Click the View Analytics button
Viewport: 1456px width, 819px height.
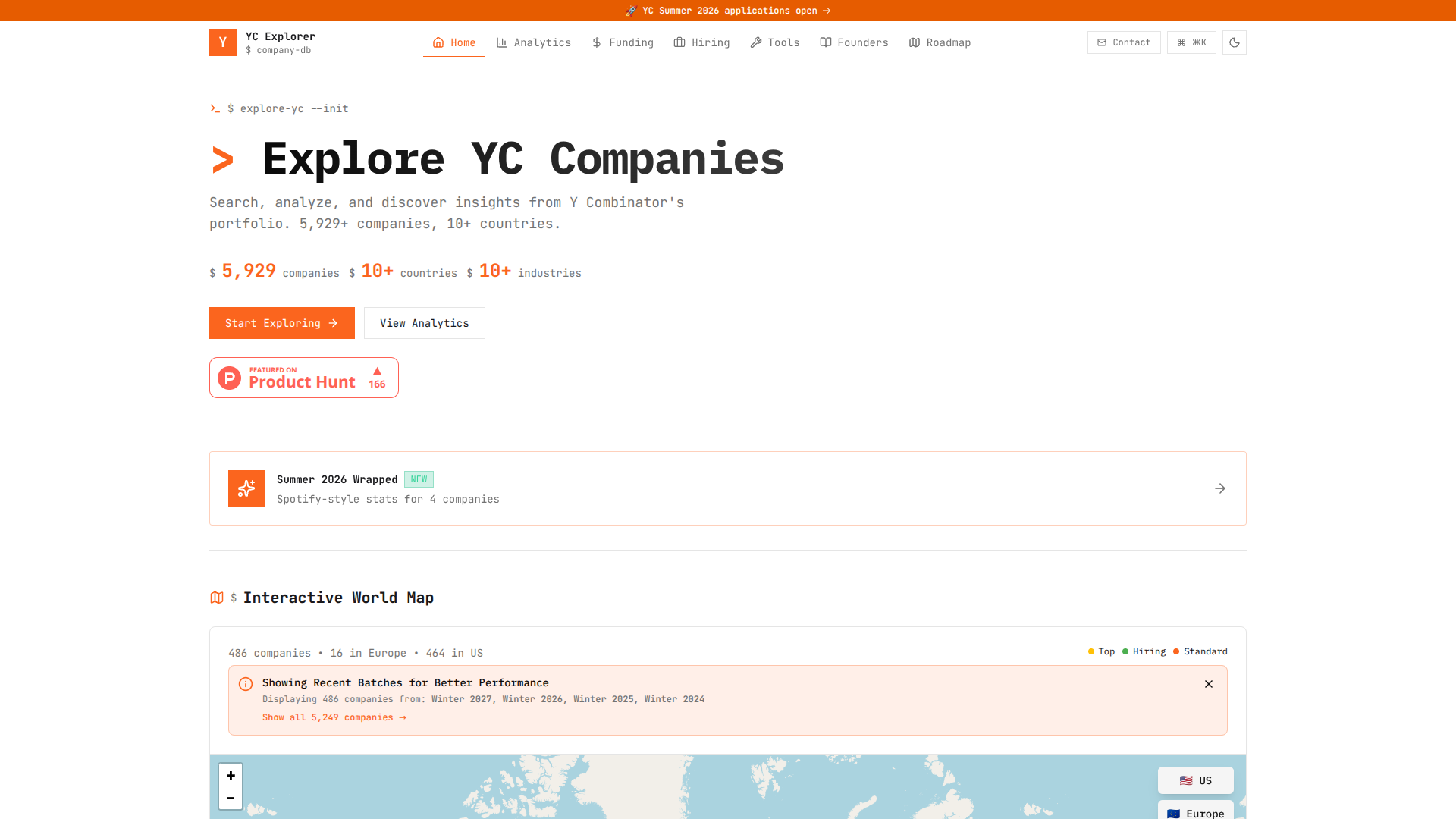coord(425,323)
